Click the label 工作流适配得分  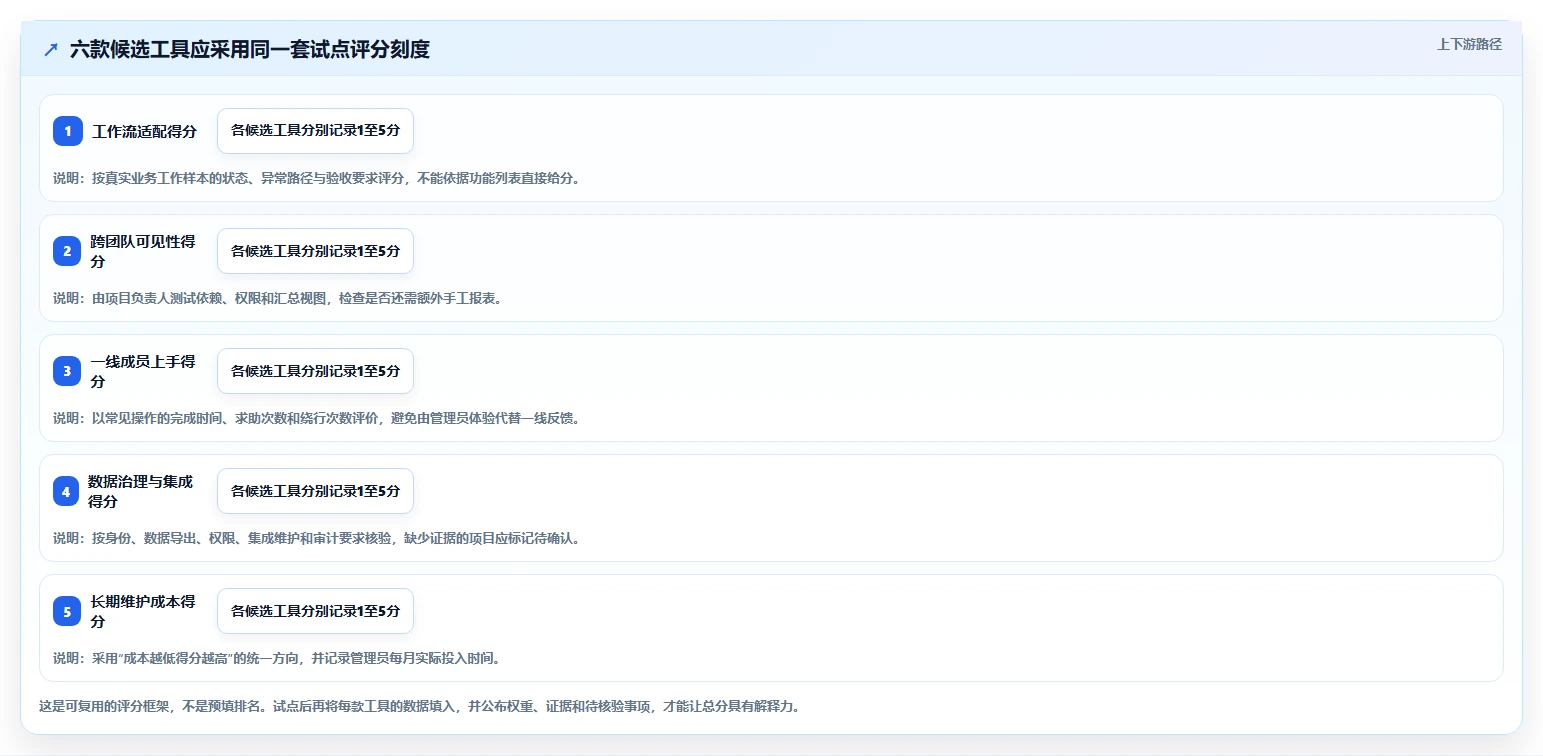pos(145,131)
